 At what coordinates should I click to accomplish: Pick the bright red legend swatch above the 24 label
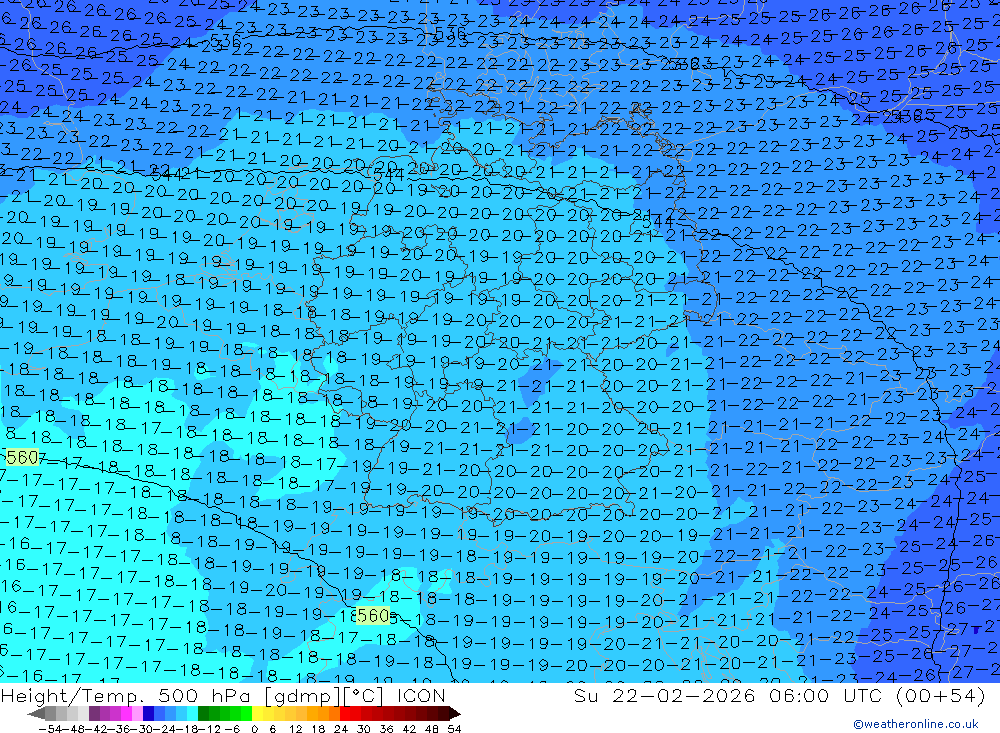345,714
